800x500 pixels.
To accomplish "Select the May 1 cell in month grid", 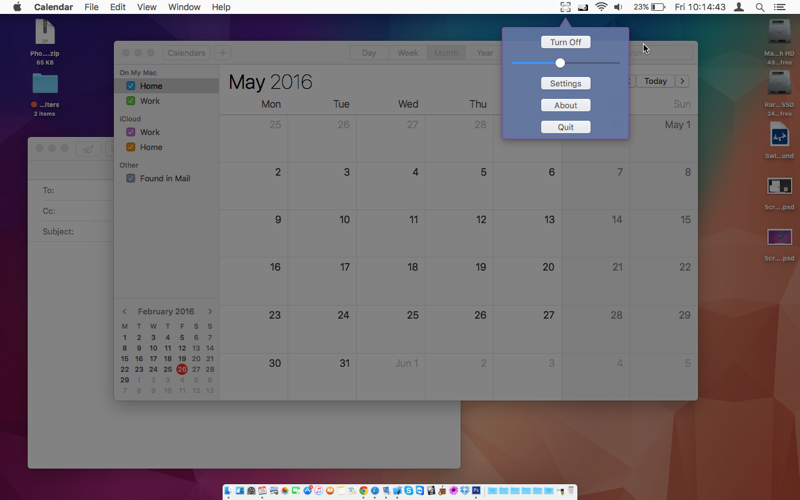I will click(663, 138).
